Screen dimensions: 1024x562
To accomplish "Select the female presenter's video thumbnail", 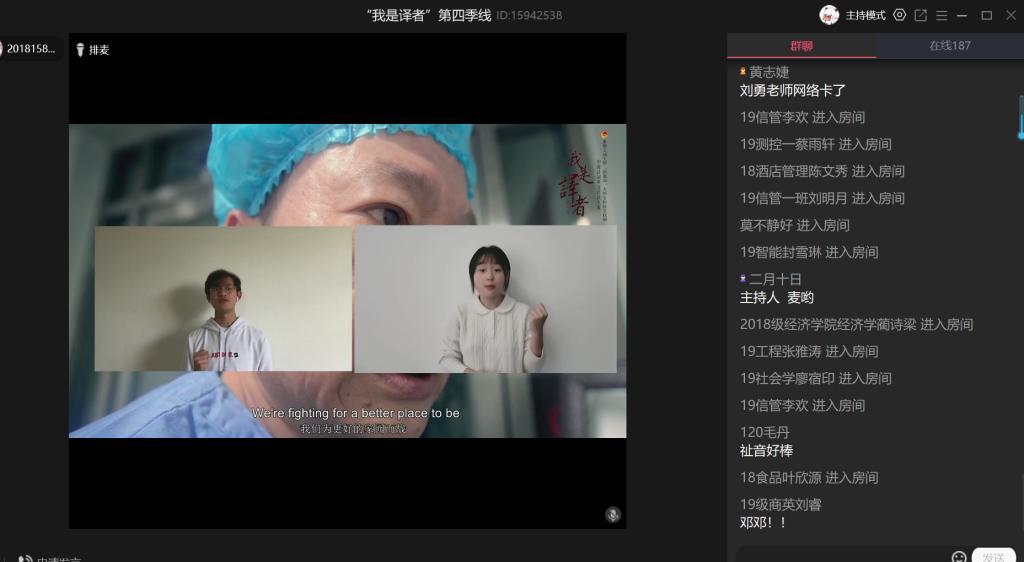I will point(486,299).
